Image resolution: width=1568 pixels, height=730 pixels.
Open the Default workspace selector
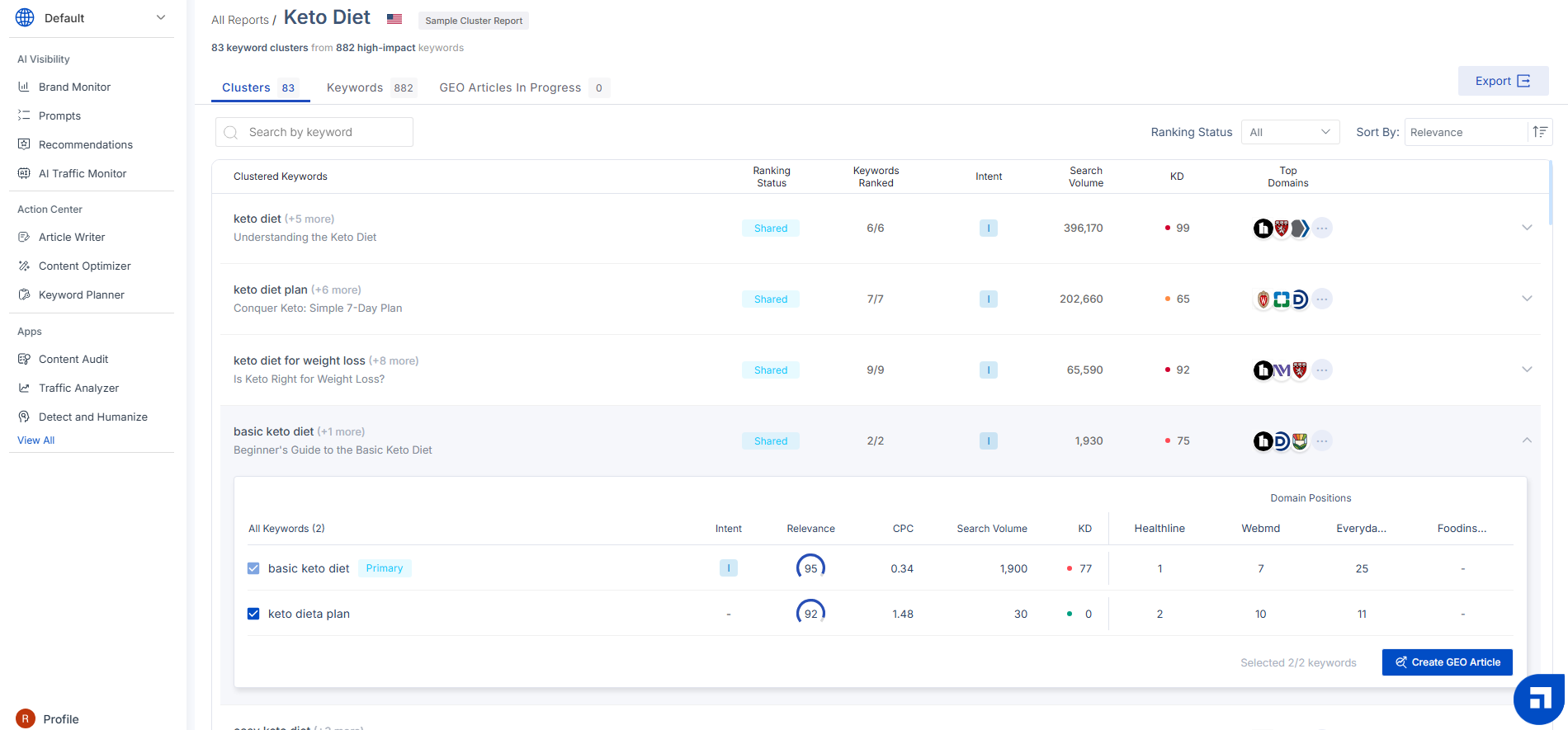coord(91,18)
